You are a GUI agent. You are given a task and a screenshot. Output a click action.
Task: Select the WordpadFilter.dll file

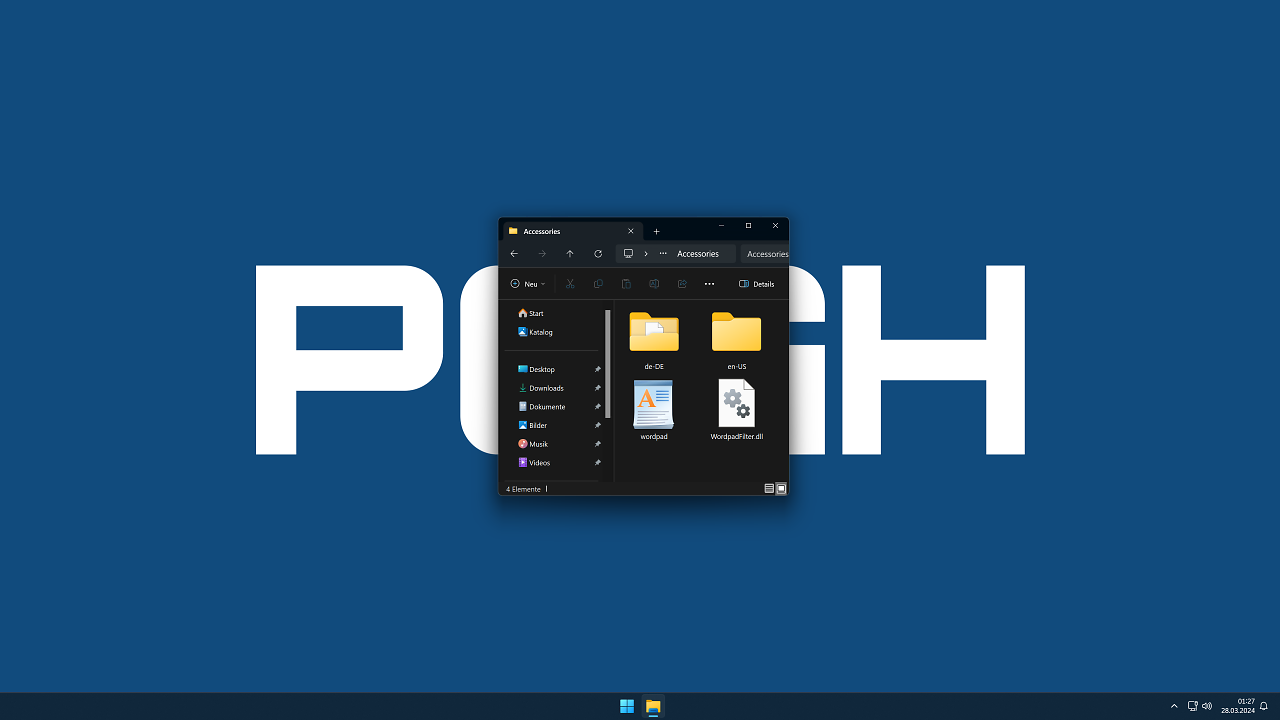point(737,410)
